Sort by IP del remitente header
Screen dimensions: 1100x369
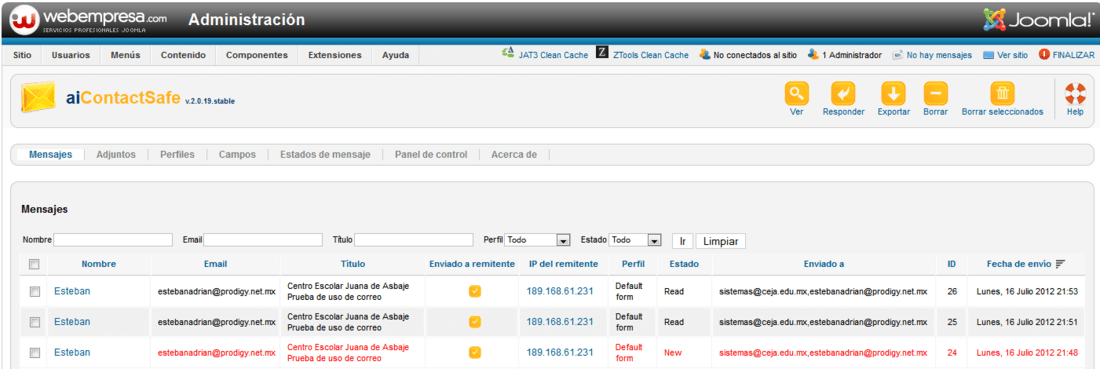click(563, 264)
